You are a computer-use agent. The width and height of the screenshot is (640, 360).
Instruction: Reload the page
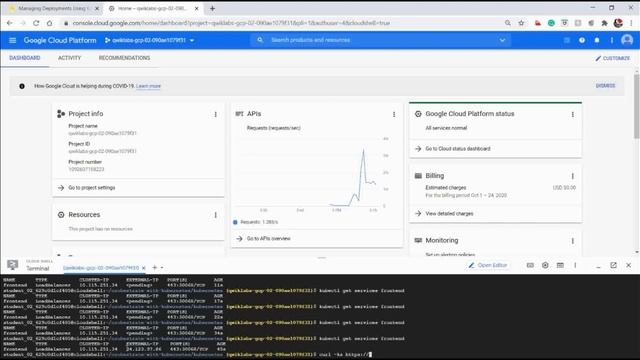click(x=36, y=23)
